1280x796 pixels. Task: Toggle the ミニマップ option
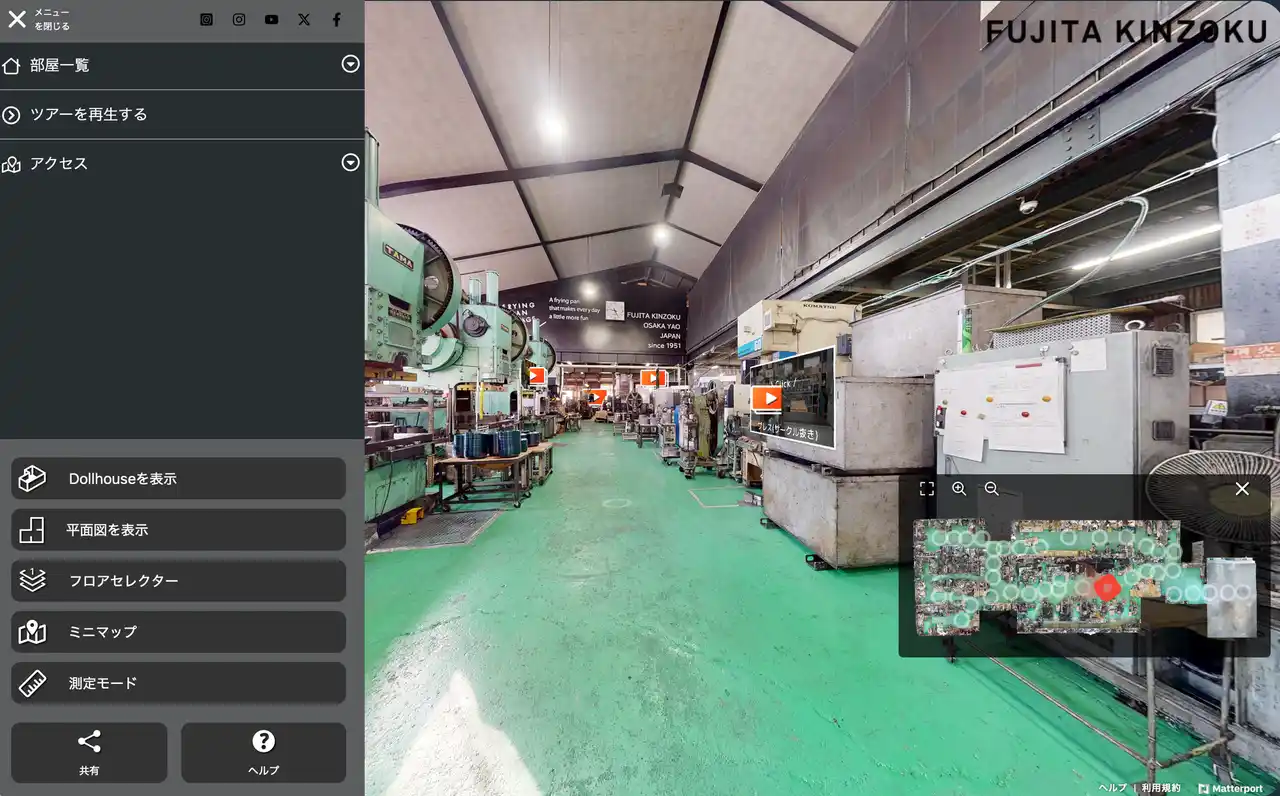178,632
